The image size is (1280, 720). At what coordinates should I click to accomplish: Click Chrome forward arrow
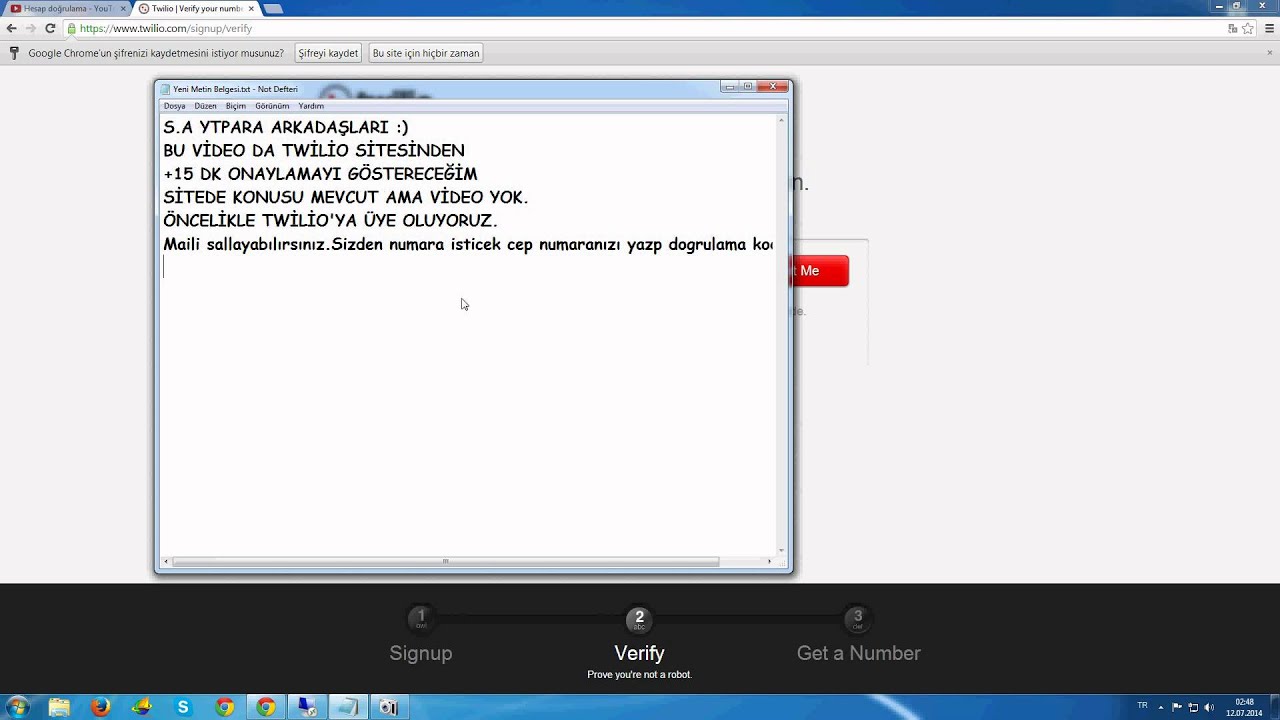point(30,29)
